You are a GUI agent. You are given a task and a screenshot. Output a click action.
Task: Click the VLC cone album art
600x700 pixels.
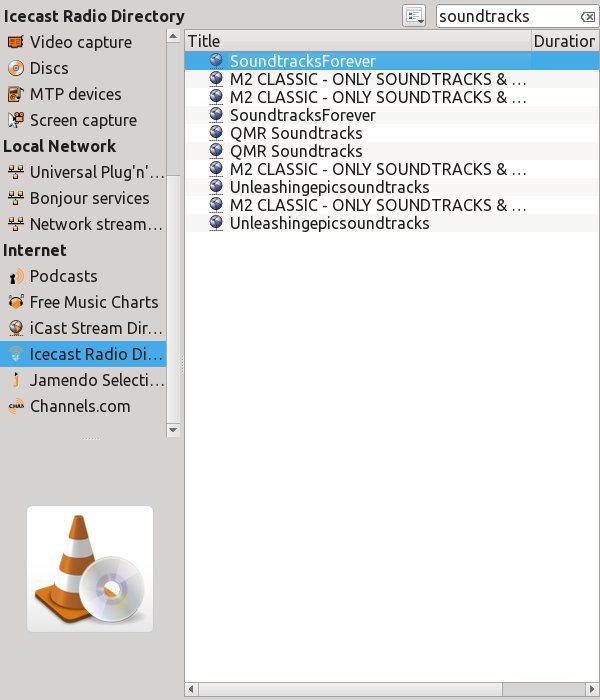(x=90, y=569)
